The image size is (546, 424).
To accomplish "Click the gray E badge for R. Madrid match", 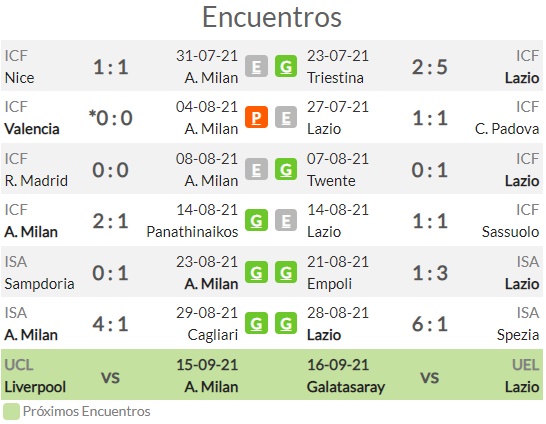I will [256, 169].
